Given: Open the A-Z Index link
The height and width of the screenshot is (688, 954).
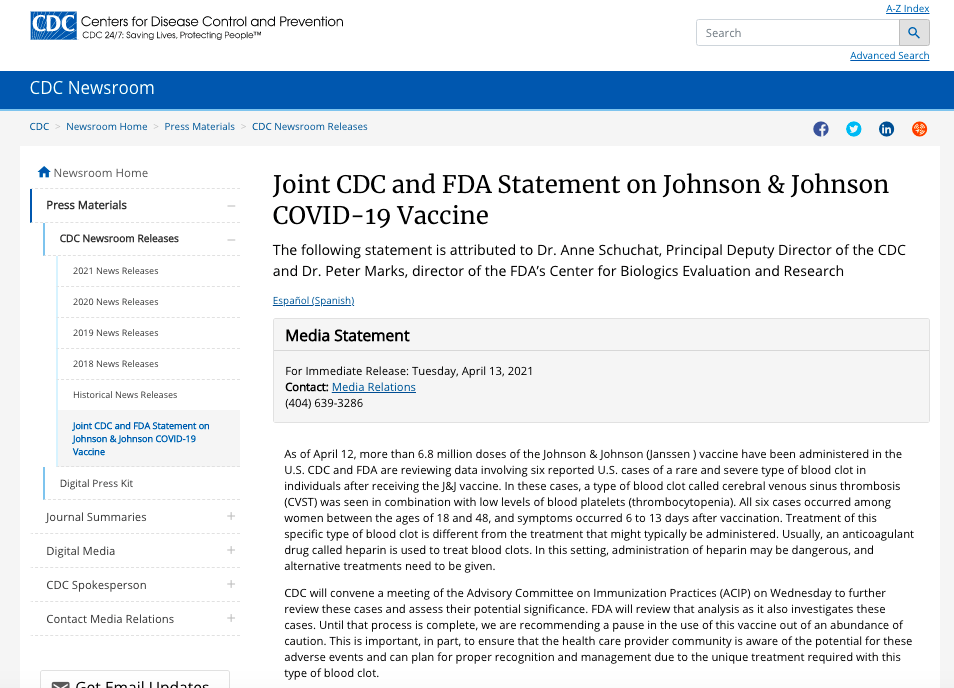Looking at the screenshot, I should [x=907, y=9].
